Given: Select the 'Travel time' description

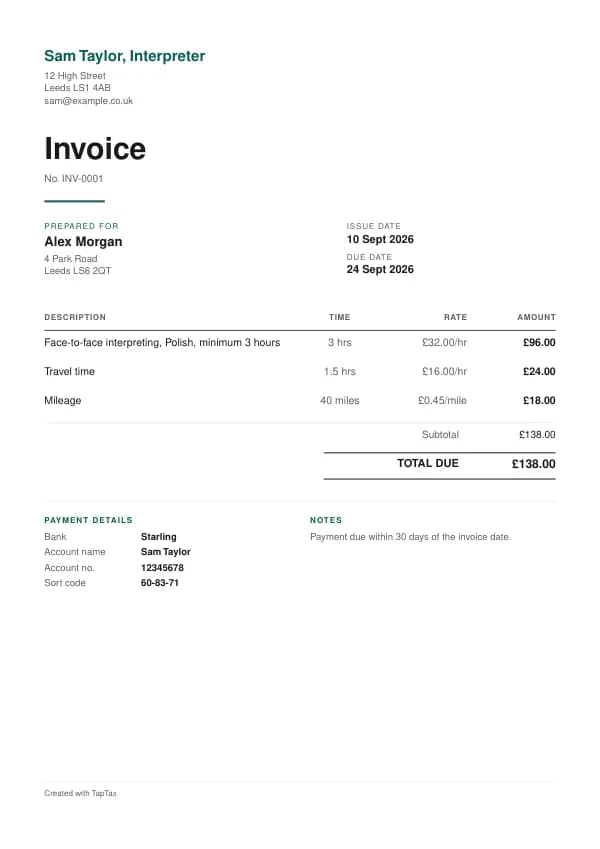Looking at the screenshot, I should click(x=69, y=371).
